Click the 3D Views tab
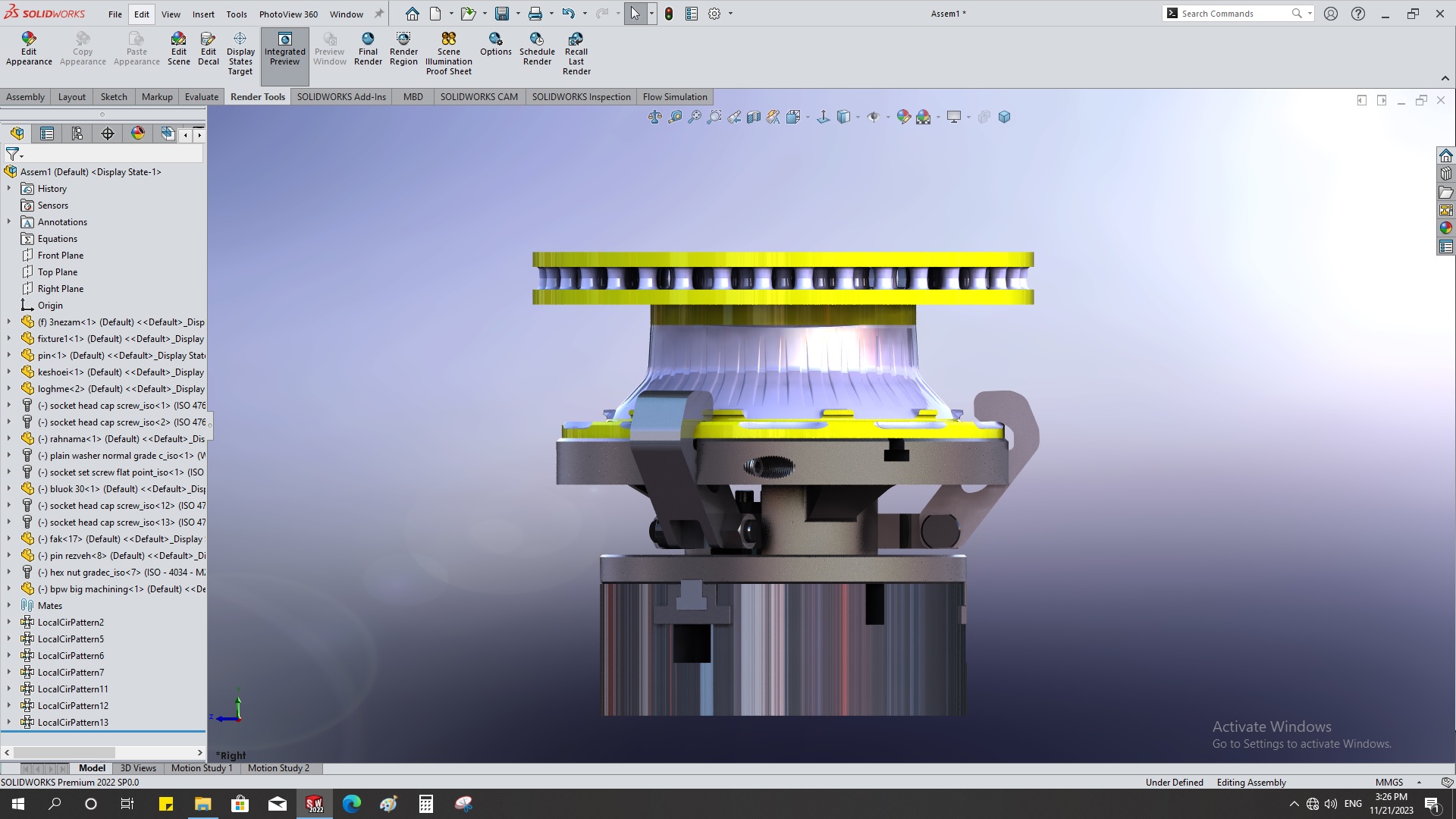1456x819 pixels. coord(138,767)
